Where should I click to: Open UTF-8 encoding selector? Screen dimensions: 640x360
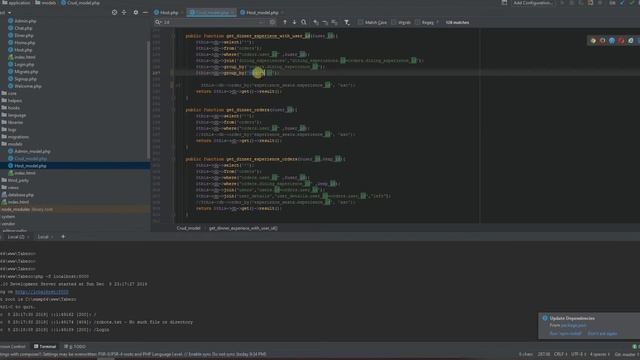click(578, 354)
